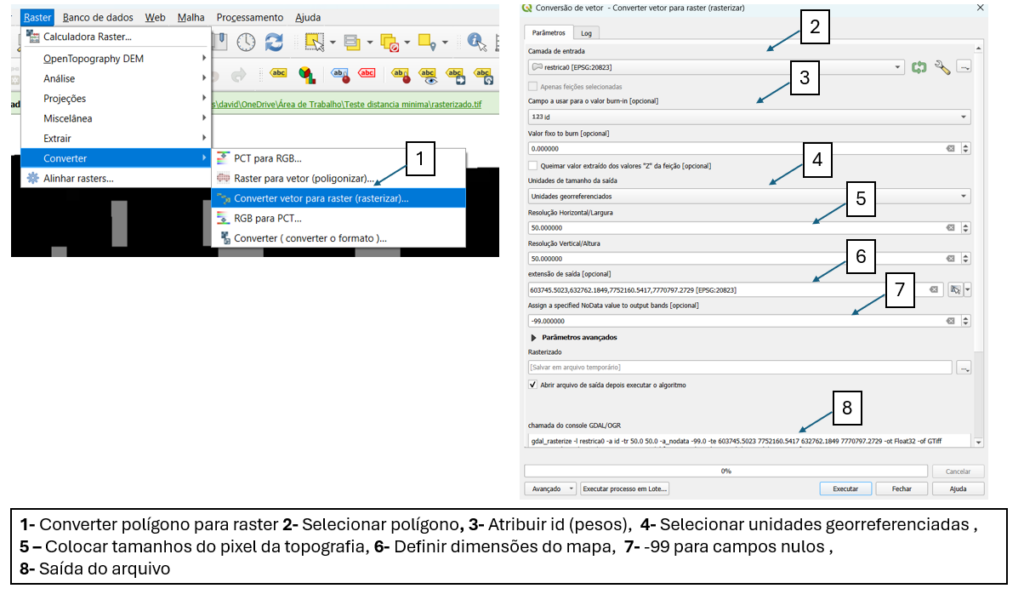Open advanced options with the wrench icon
This screenshot has width=1024, height=600.
(941, 68)
